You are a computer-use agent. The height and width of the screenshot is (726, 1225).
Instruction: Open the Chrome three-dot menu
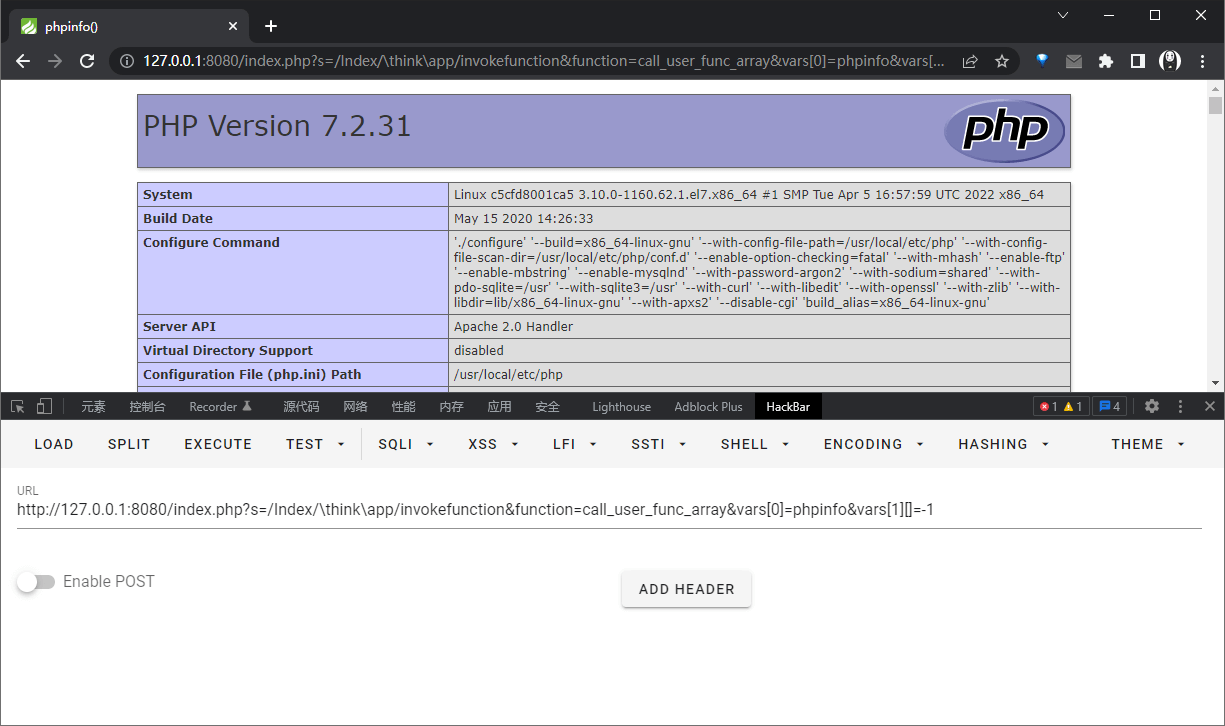point(1203,61)
